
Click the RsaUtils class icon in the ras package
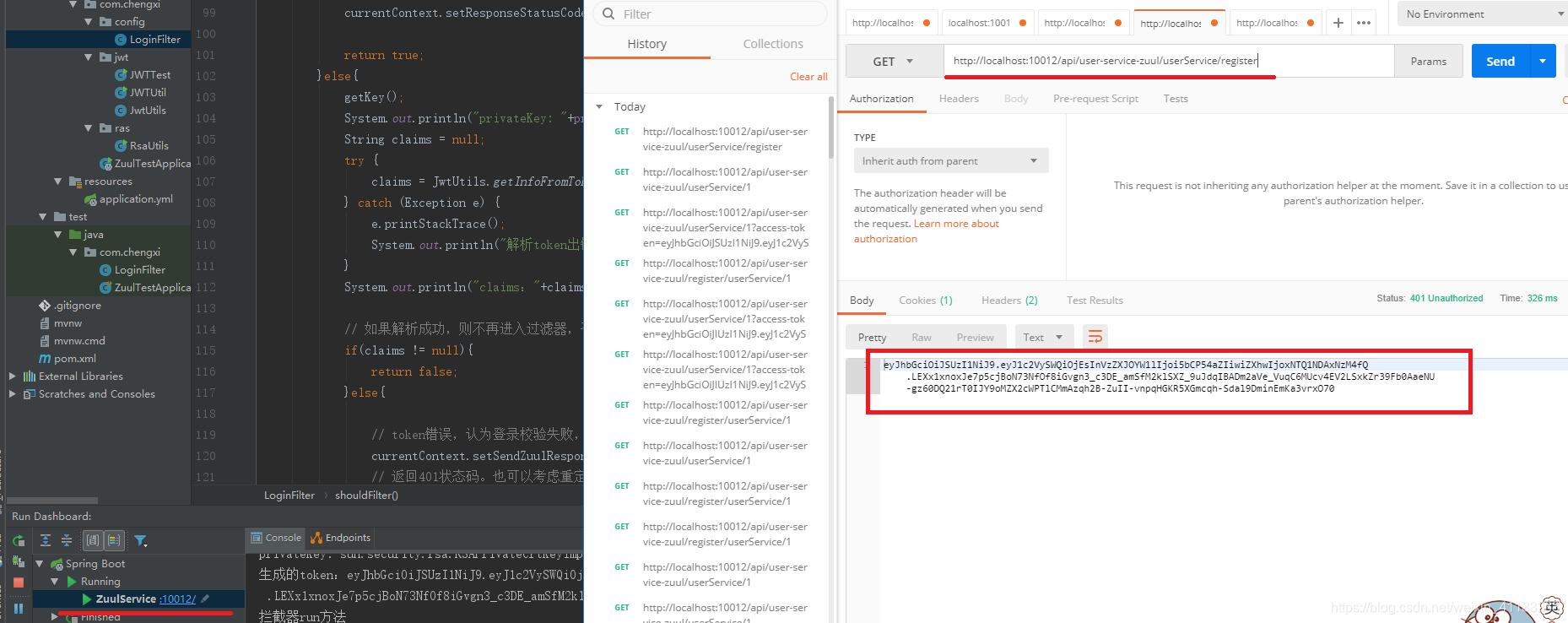121,146
